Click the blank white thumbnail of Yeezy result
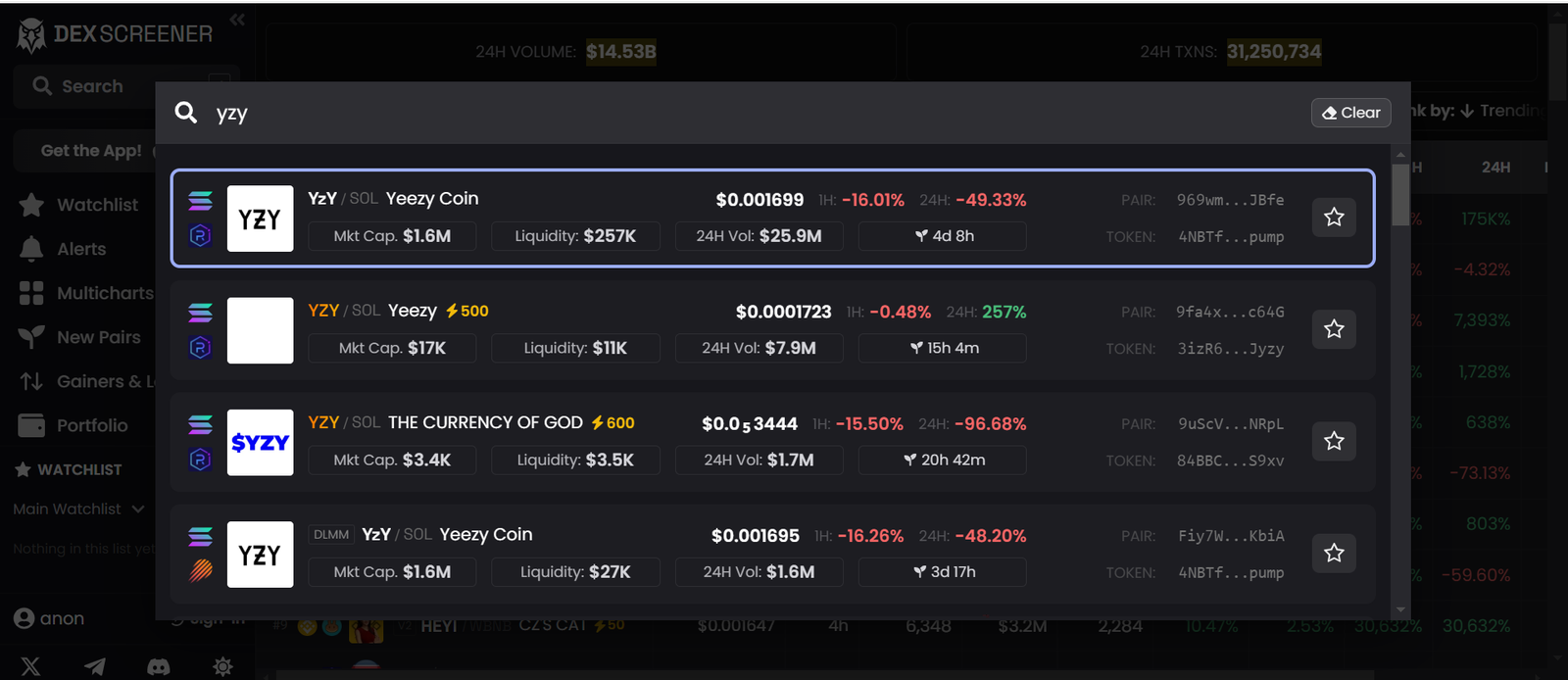The width and height of the screenshot is (1568, 680). tap(260, 330)
